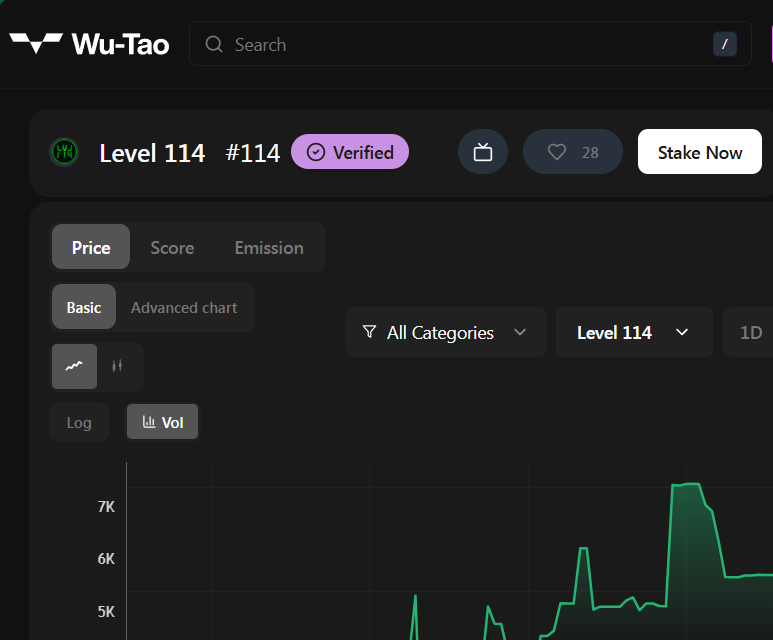The height and width of the screenshot is (640, 773).
Task: Select the Basic chart mode
Action: pyautogui.click(x=84, y=307)
